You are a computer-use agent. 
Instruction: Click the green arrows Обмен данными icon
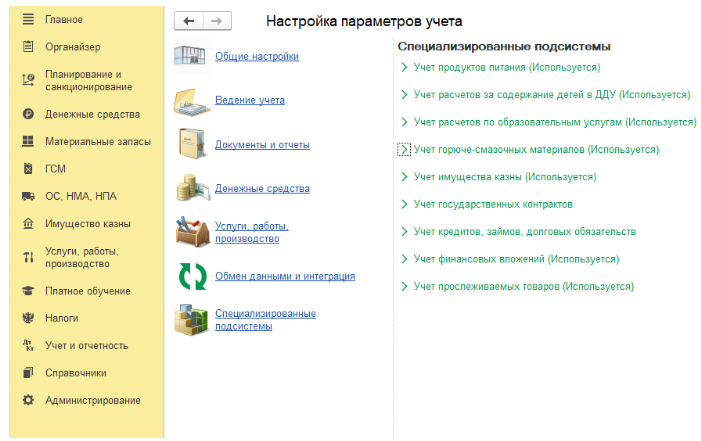pyautogui.click(x=193, y=276)
